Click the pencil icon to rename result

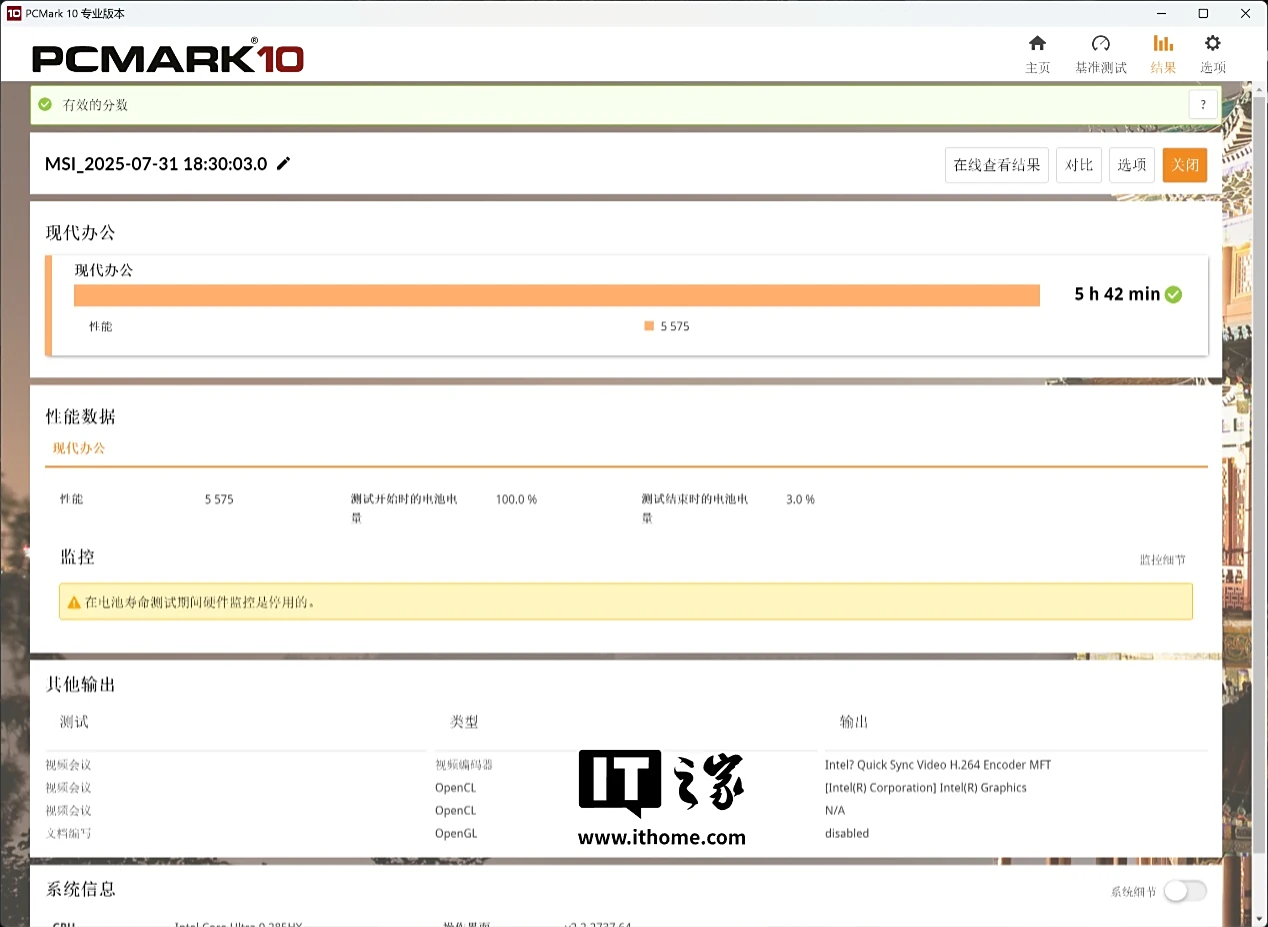pyautogui.click(x=284, y=164)
